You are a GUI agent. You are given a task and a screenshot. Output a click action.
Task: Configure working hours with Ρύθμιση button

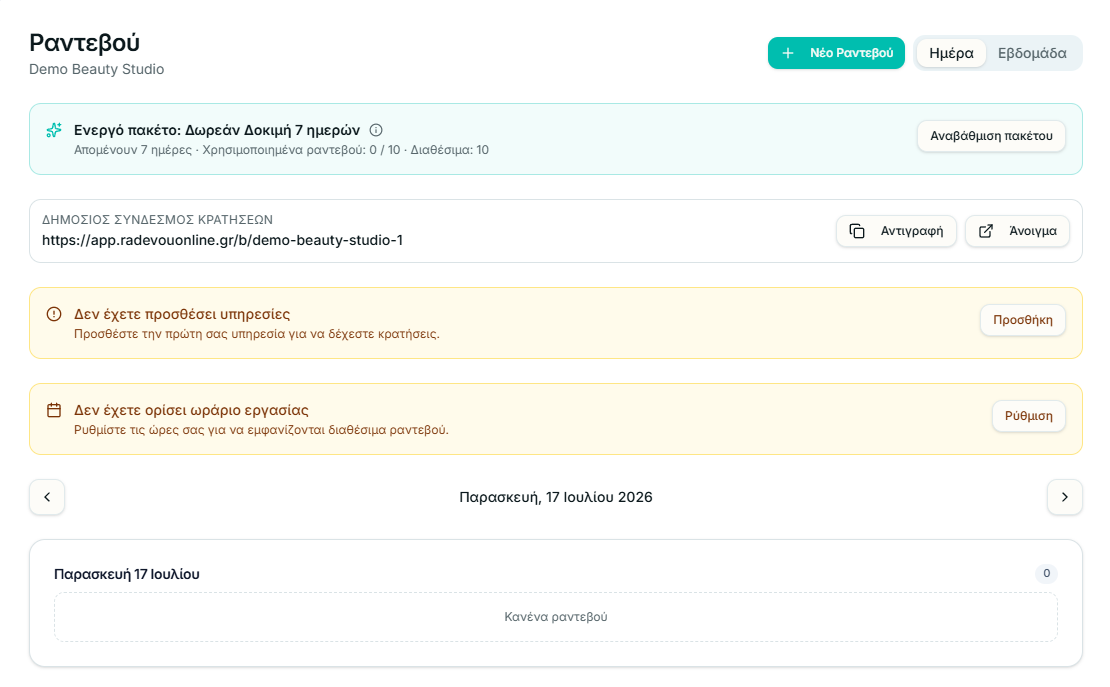1029,416
